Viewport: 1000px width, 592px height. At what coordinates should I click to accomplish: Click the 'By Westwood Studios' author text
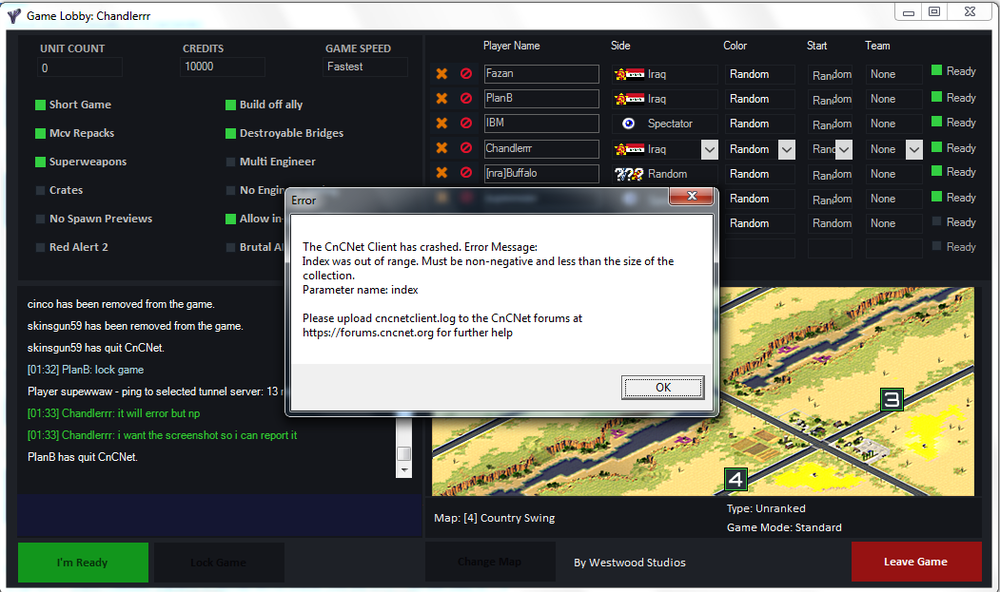(629, 563)
